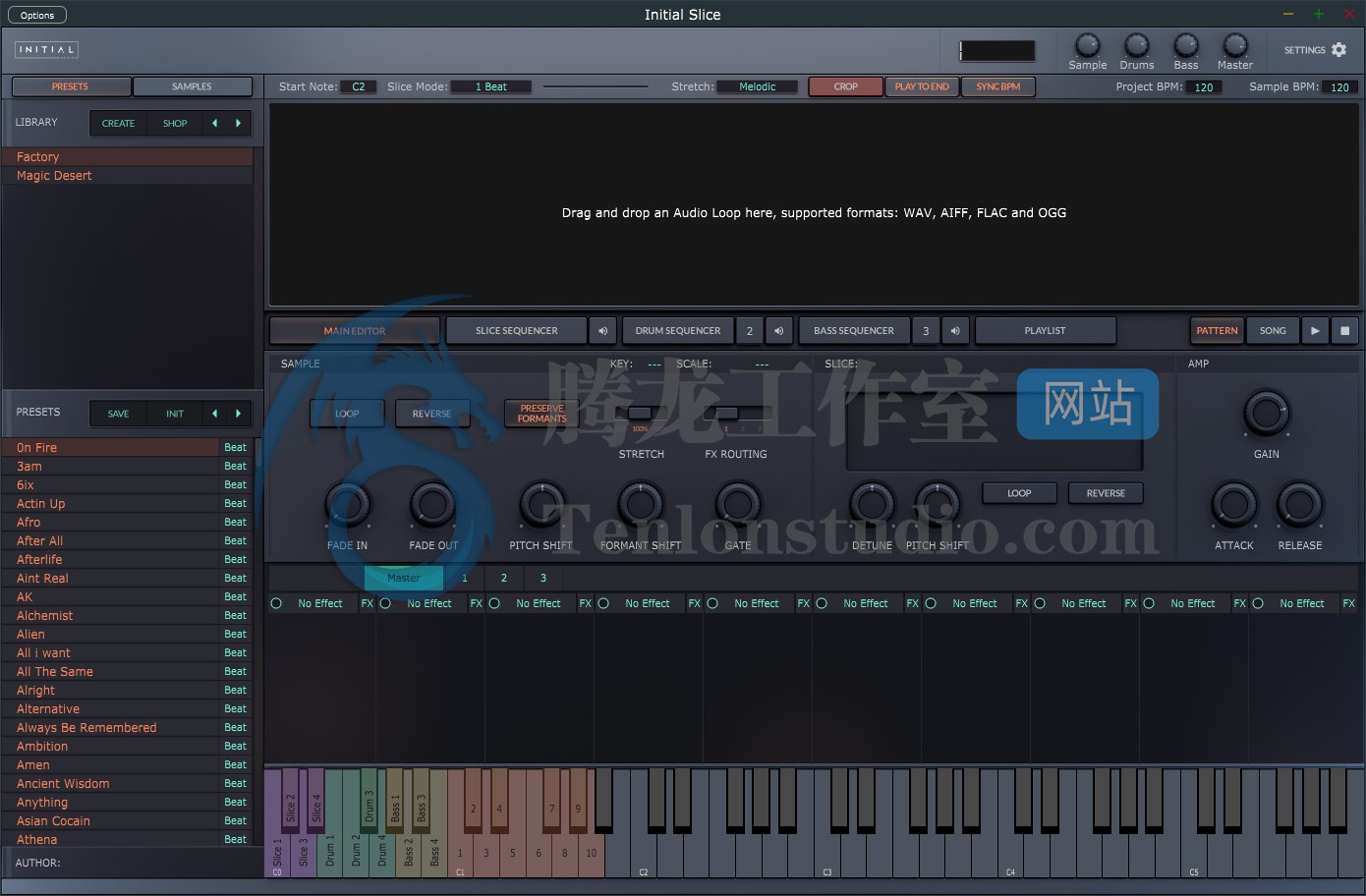Image resolution: width=1366 pixels, height=896 pixels.
Task: Click the Fade In knob
Action: click(x=347, y=505)
